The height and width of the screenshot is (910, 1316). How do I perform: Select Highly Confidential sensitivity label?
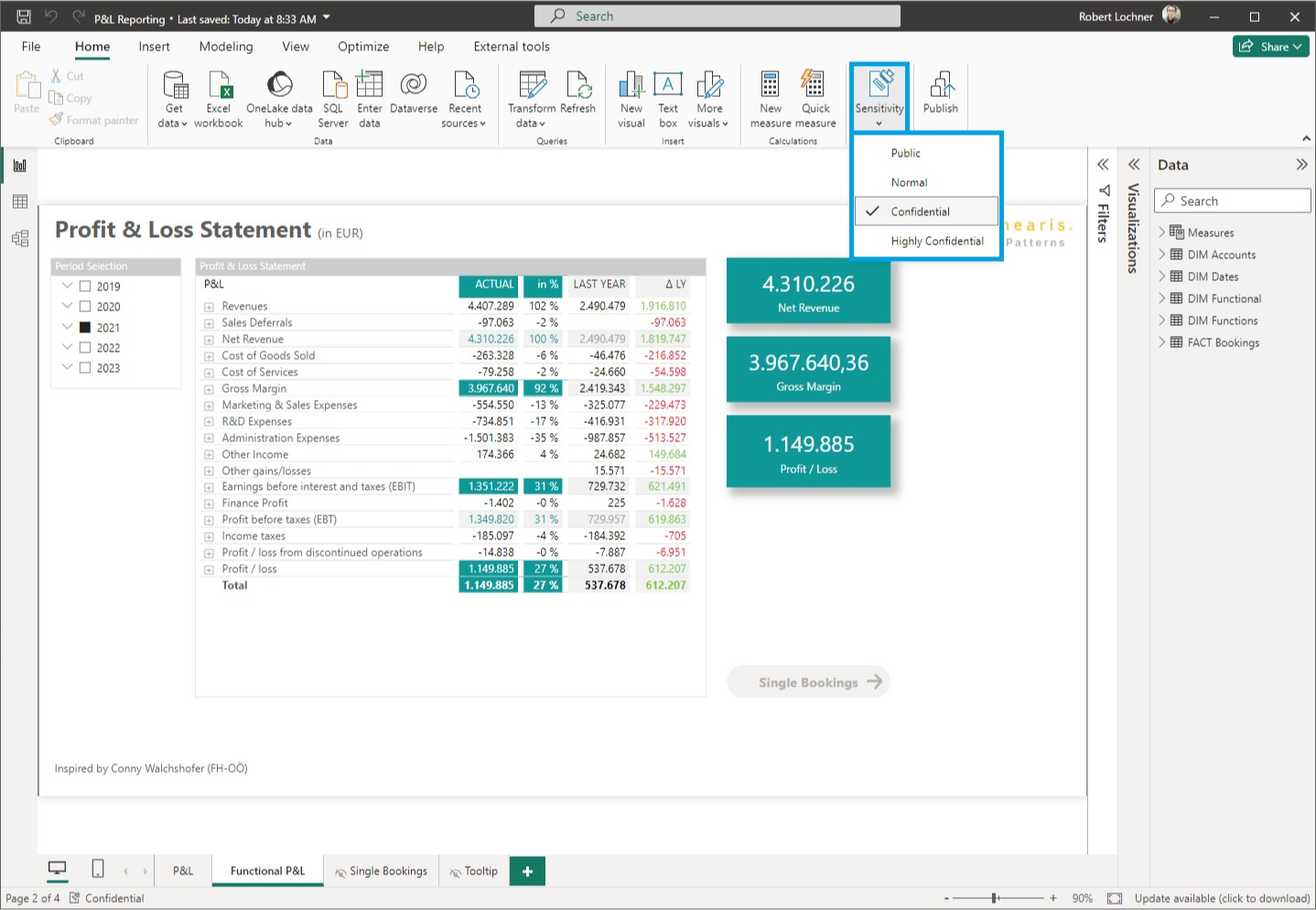pos(936,241)
